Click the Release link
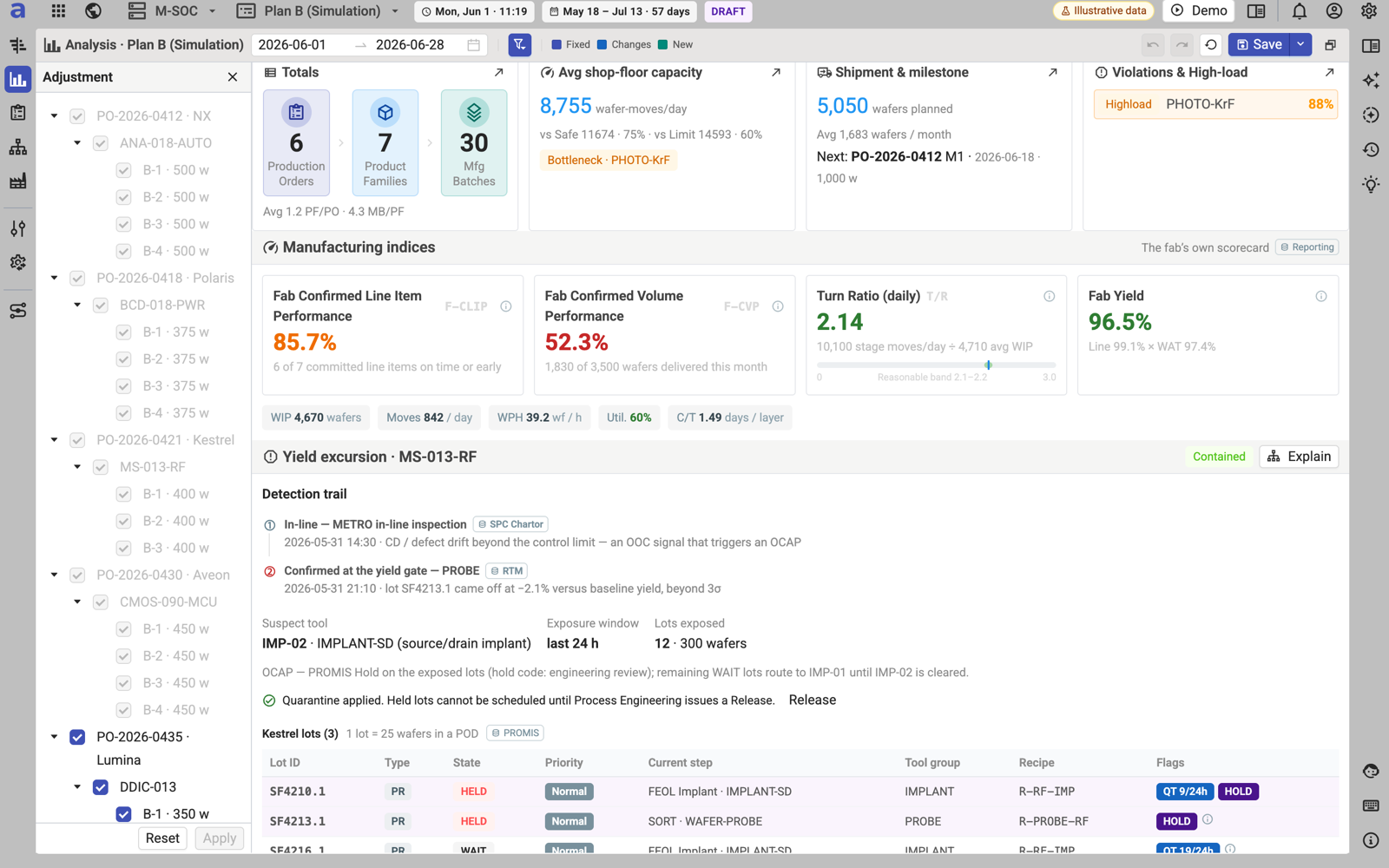Image resolution: width=1389 pixels, height=868 pixels. click(813, 700)
